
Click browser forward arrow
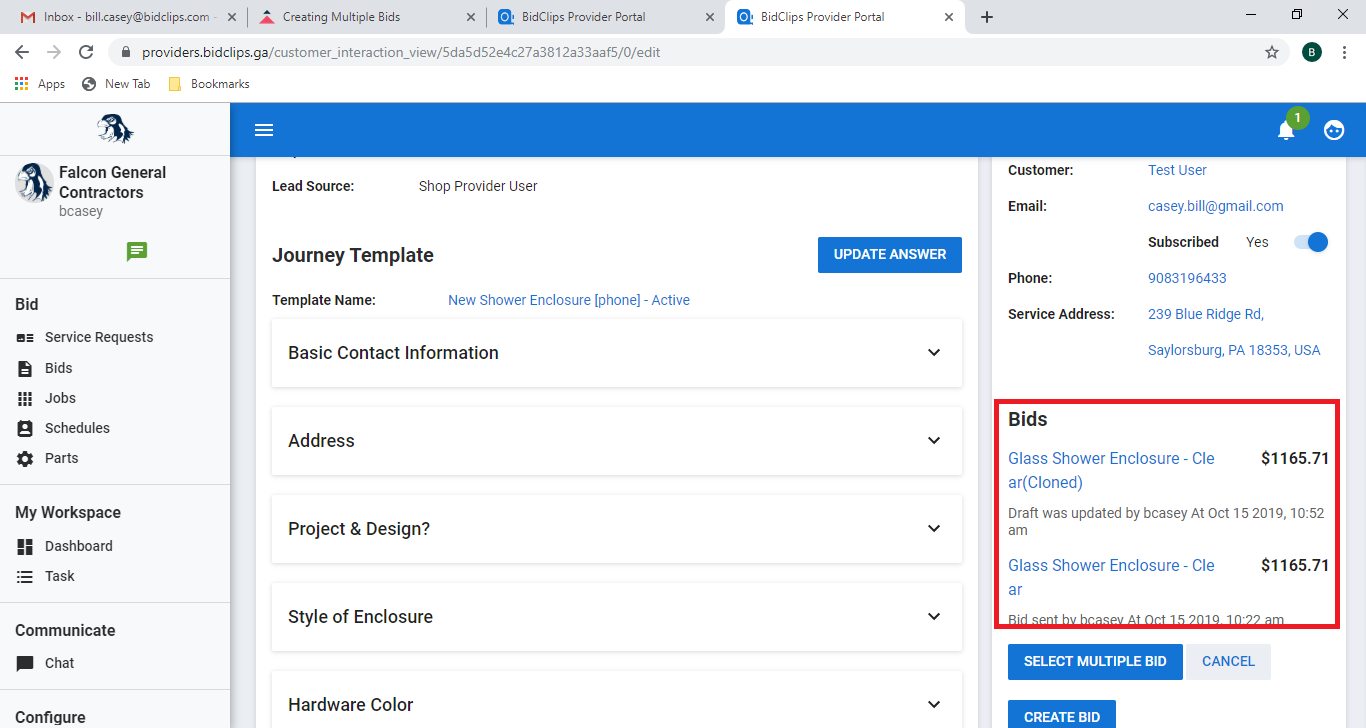pyautogui.click(x=54, y=52)
